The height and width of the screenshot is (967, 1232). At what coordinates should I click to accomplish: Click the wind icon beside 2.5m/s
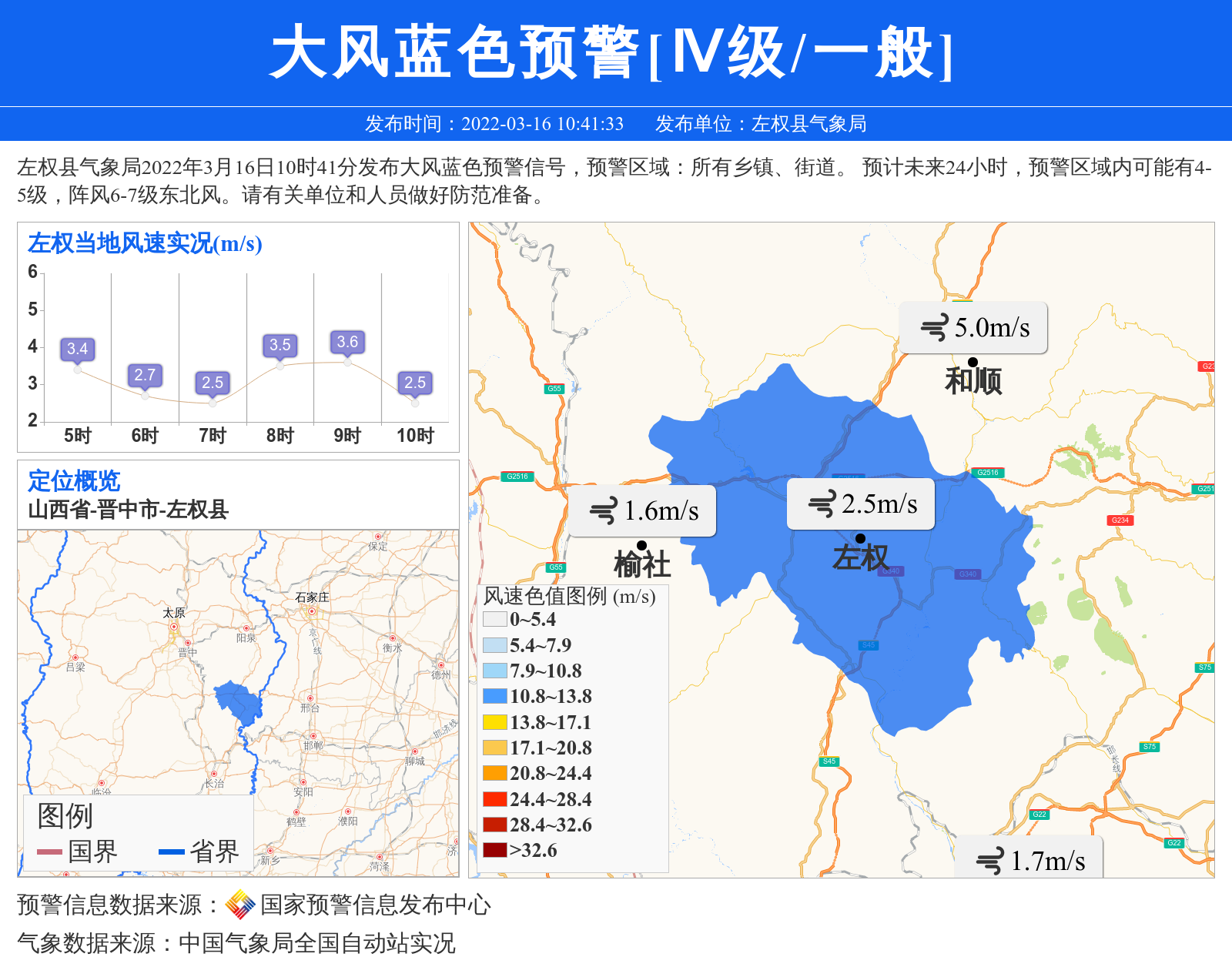(x=822, y=504)
